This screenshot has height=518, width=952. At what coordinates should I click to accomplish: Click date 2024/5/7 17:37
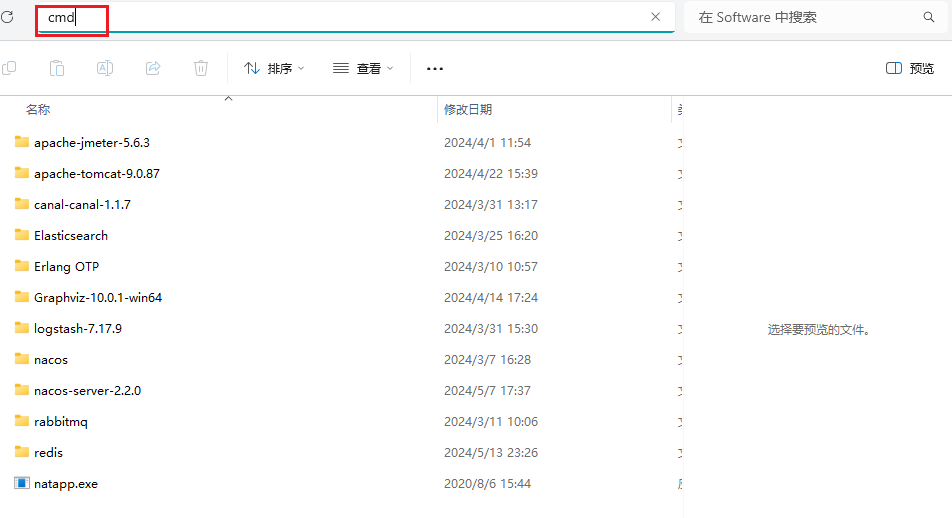point(488,390)
